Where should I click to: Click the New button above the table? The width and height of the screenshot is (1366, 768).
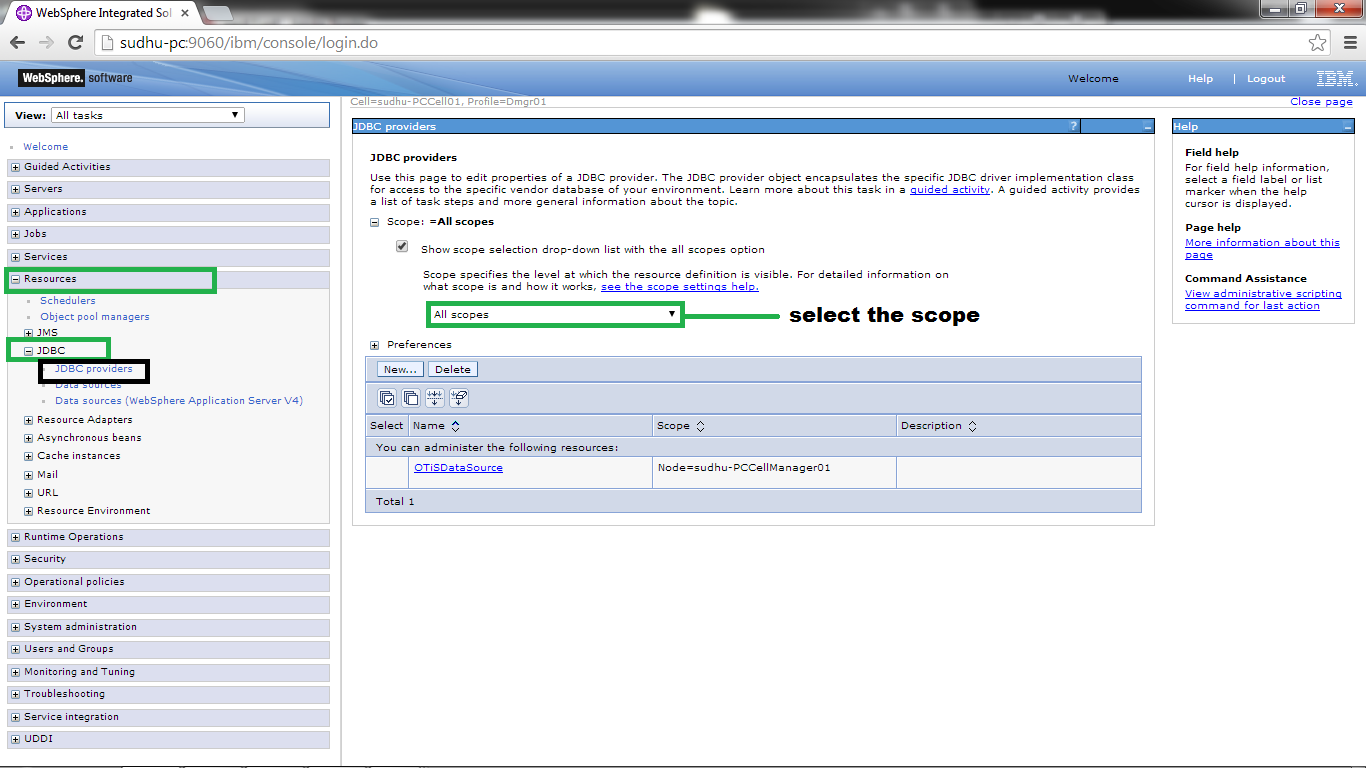tap(399, 368)
